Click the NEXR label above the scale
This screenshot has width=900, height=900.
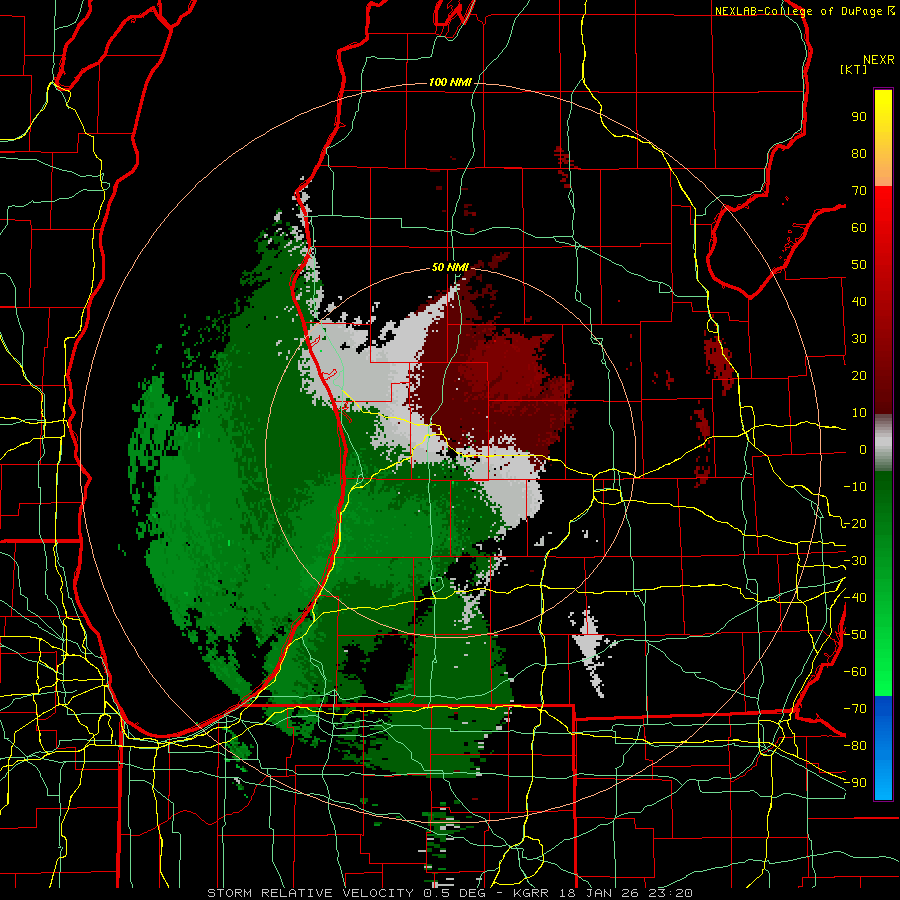click(879, 60)
